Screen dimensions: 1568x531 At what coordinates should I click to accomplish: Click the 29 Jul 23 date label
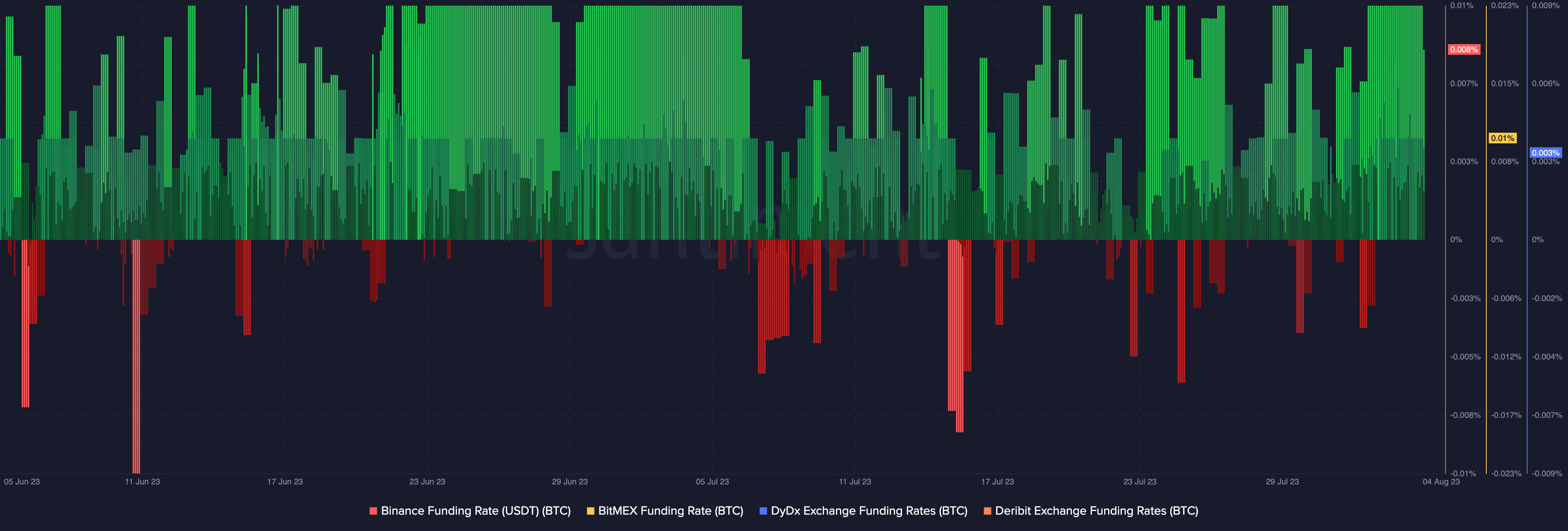click(x=1282, y=482)
